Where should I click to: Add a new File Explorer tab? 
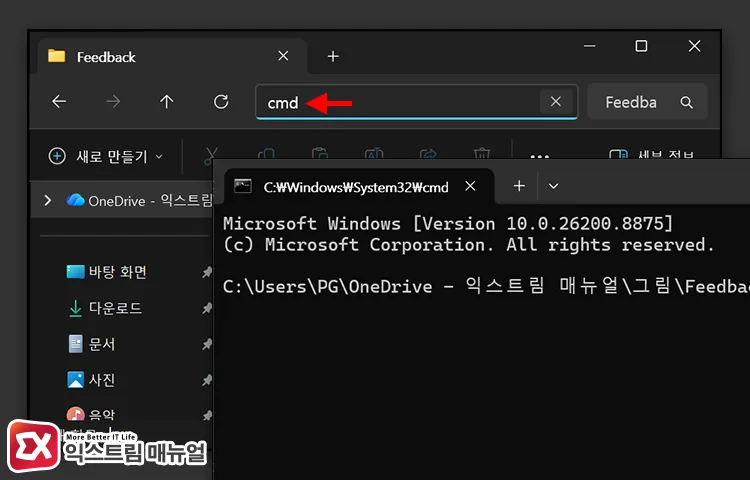333,56
